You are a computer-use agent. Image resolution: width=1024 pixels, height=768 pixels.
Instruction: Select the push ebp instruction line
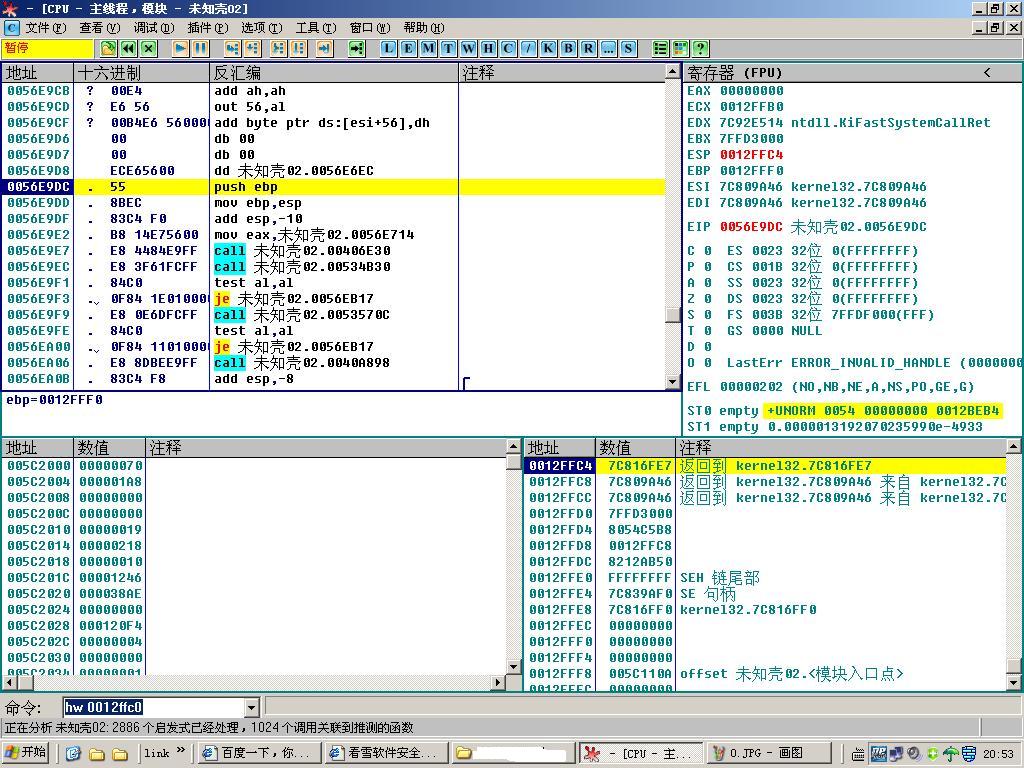333,187
